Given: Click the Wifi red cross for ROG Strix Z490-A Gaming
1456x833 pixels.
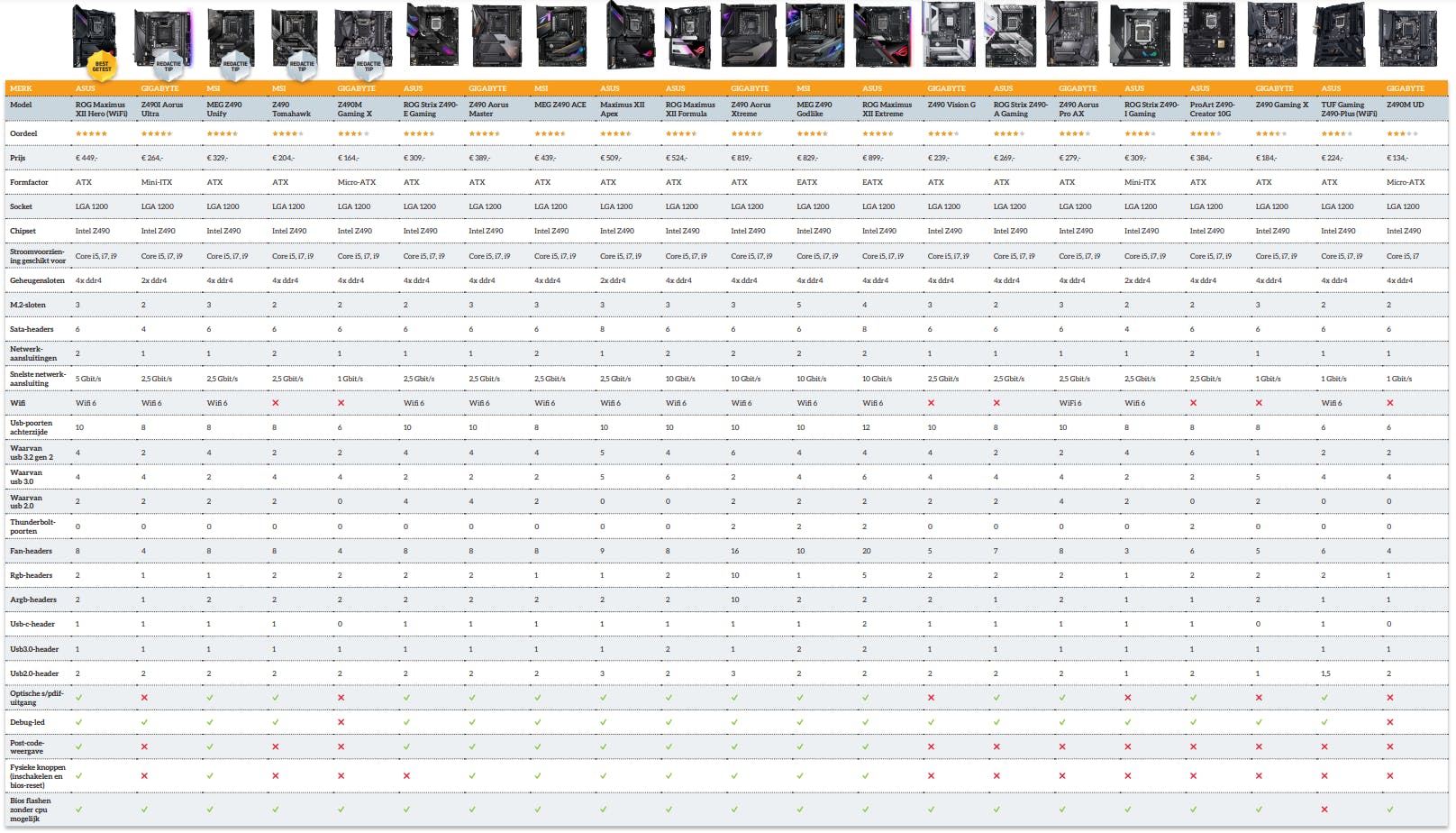Looking at the screenshot, I should [997, 403].
